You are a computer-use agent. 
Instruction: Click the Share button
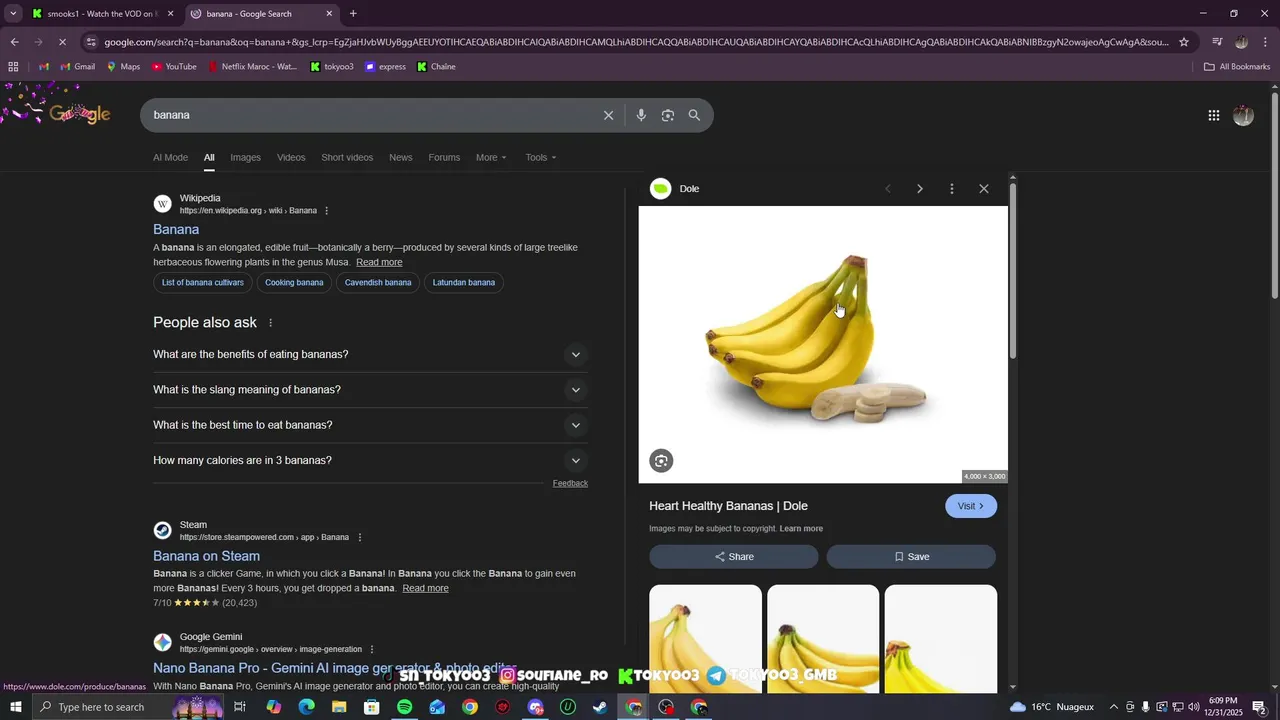pos(734,557)
